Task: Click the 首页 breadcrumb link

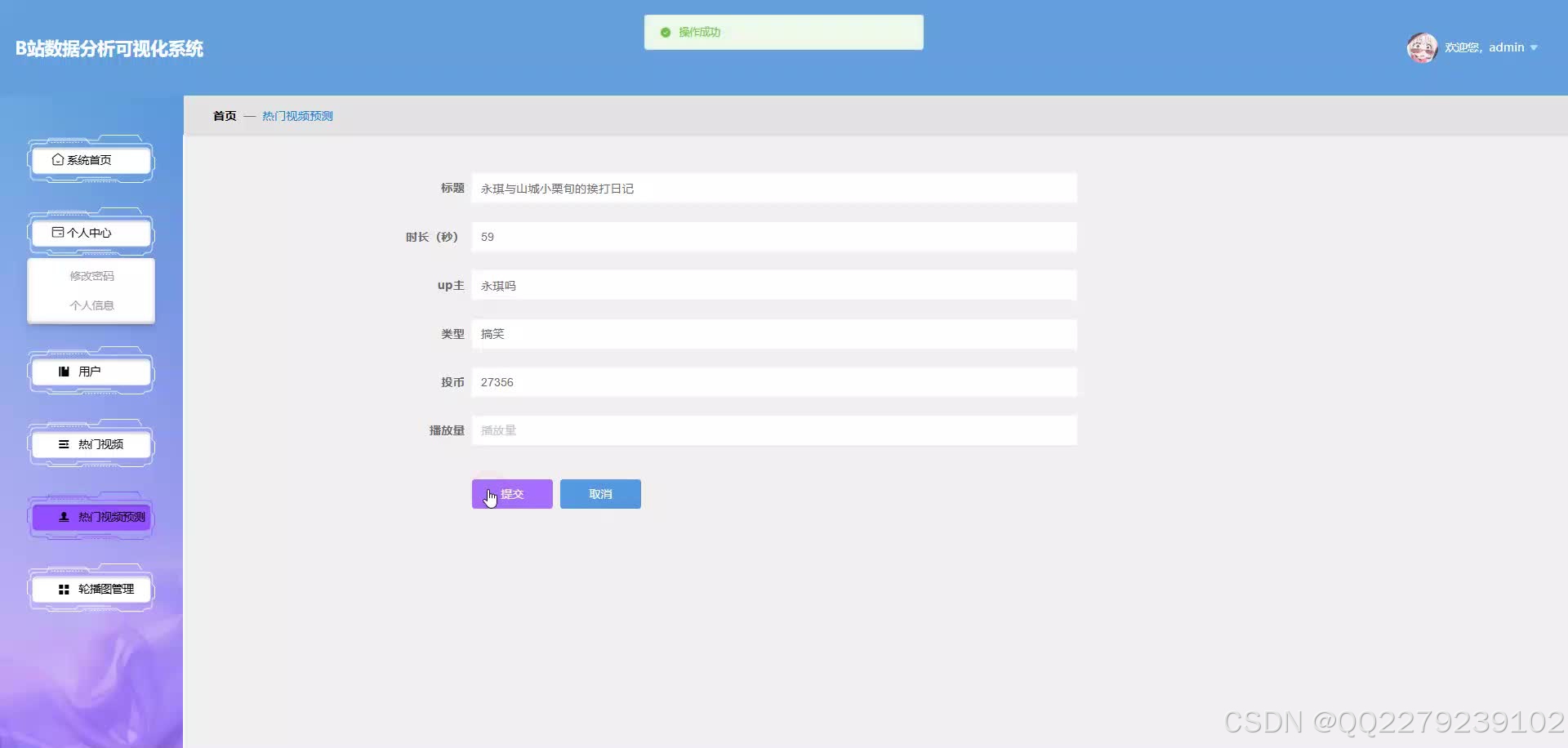Action: click(224, 115)
